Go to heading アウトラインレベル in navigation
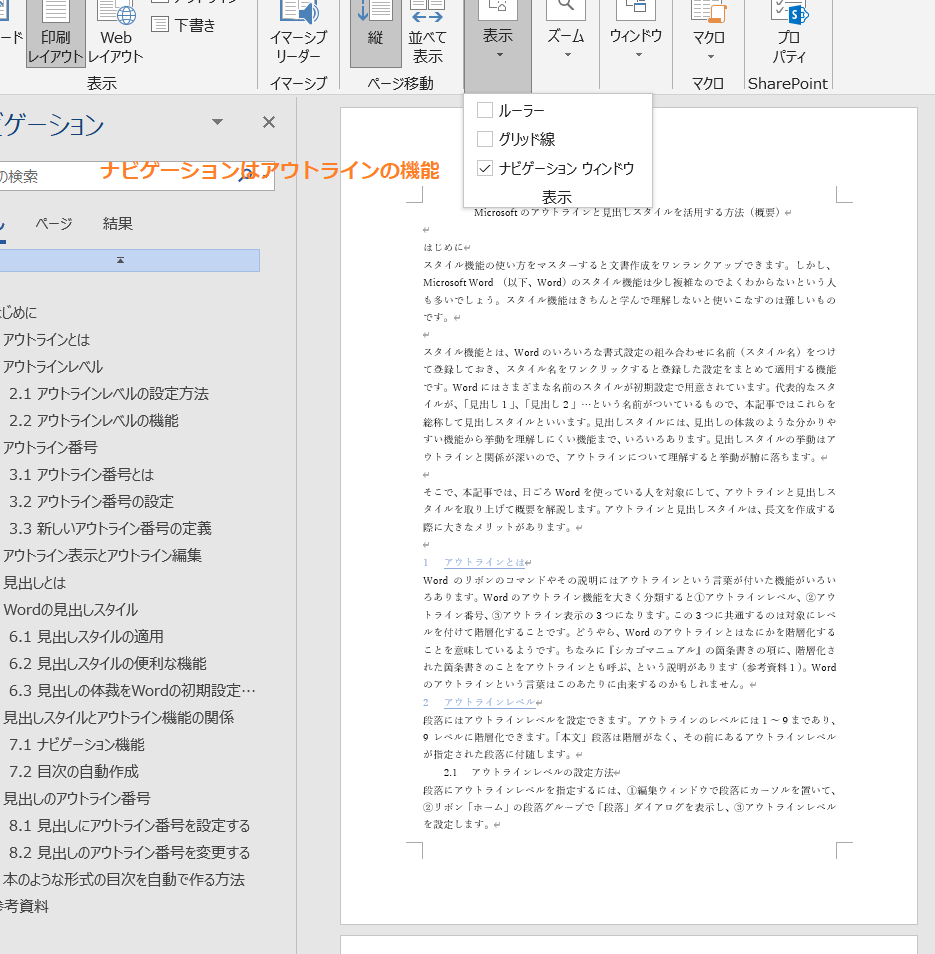This screenshot has width=935, height=954. [53, 367]
